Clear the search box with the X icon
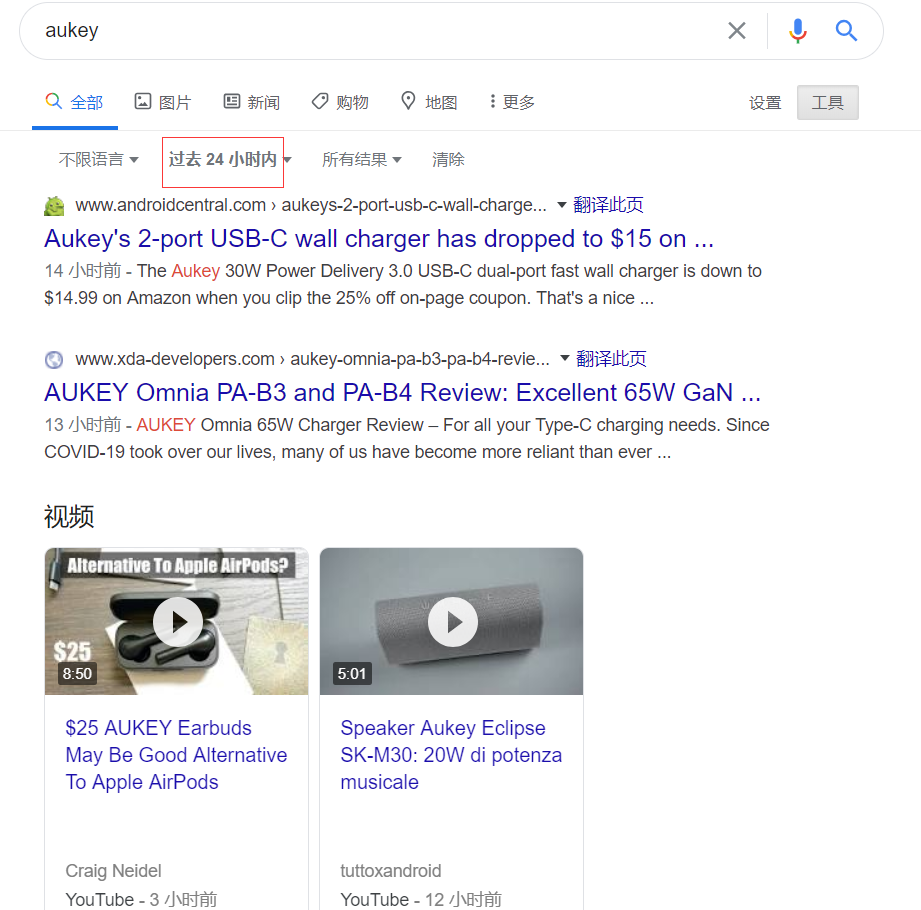 click(737, 31)
